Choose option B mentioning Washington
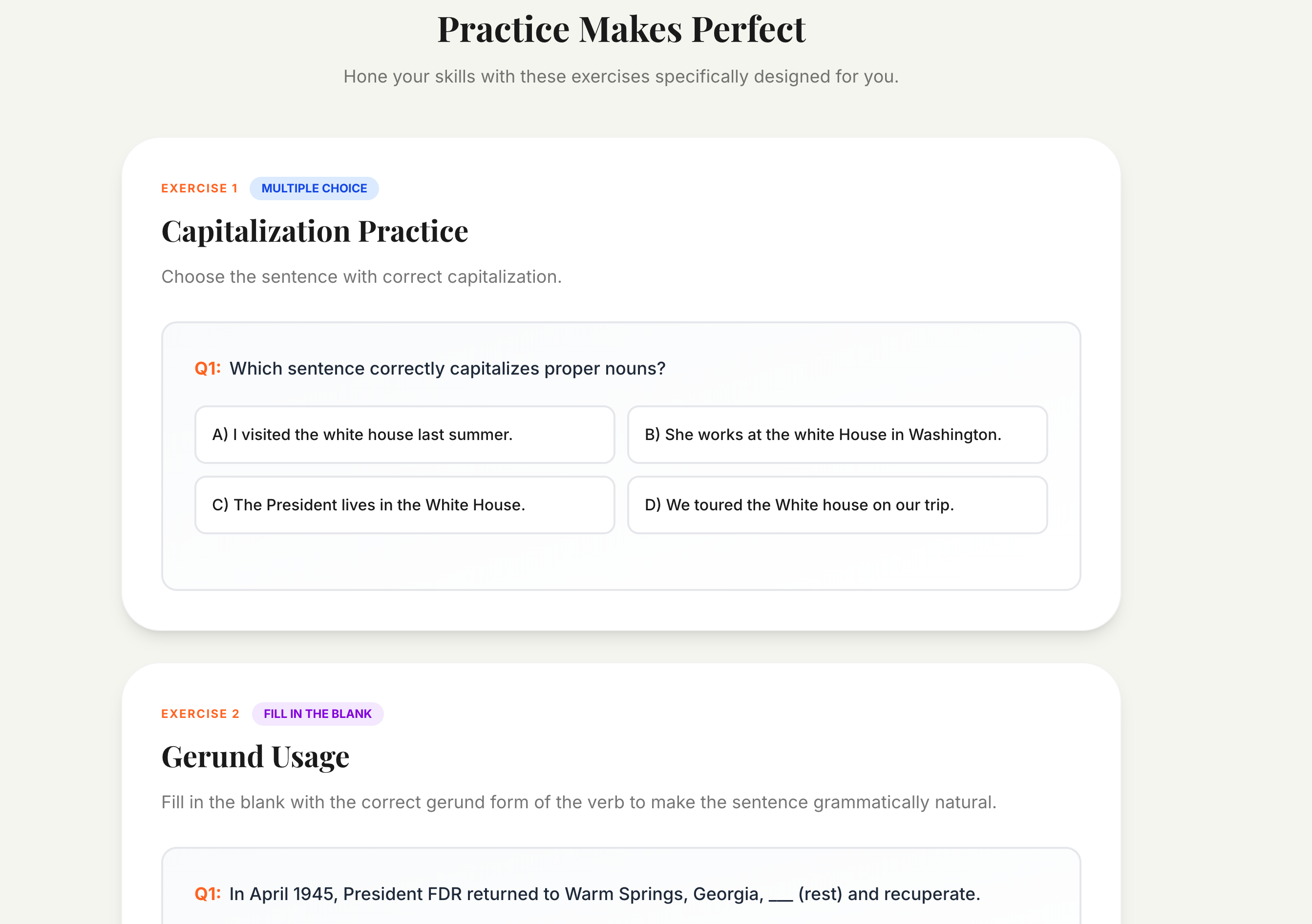Viewport: 1312px width, 924px height. click(837, 435)
